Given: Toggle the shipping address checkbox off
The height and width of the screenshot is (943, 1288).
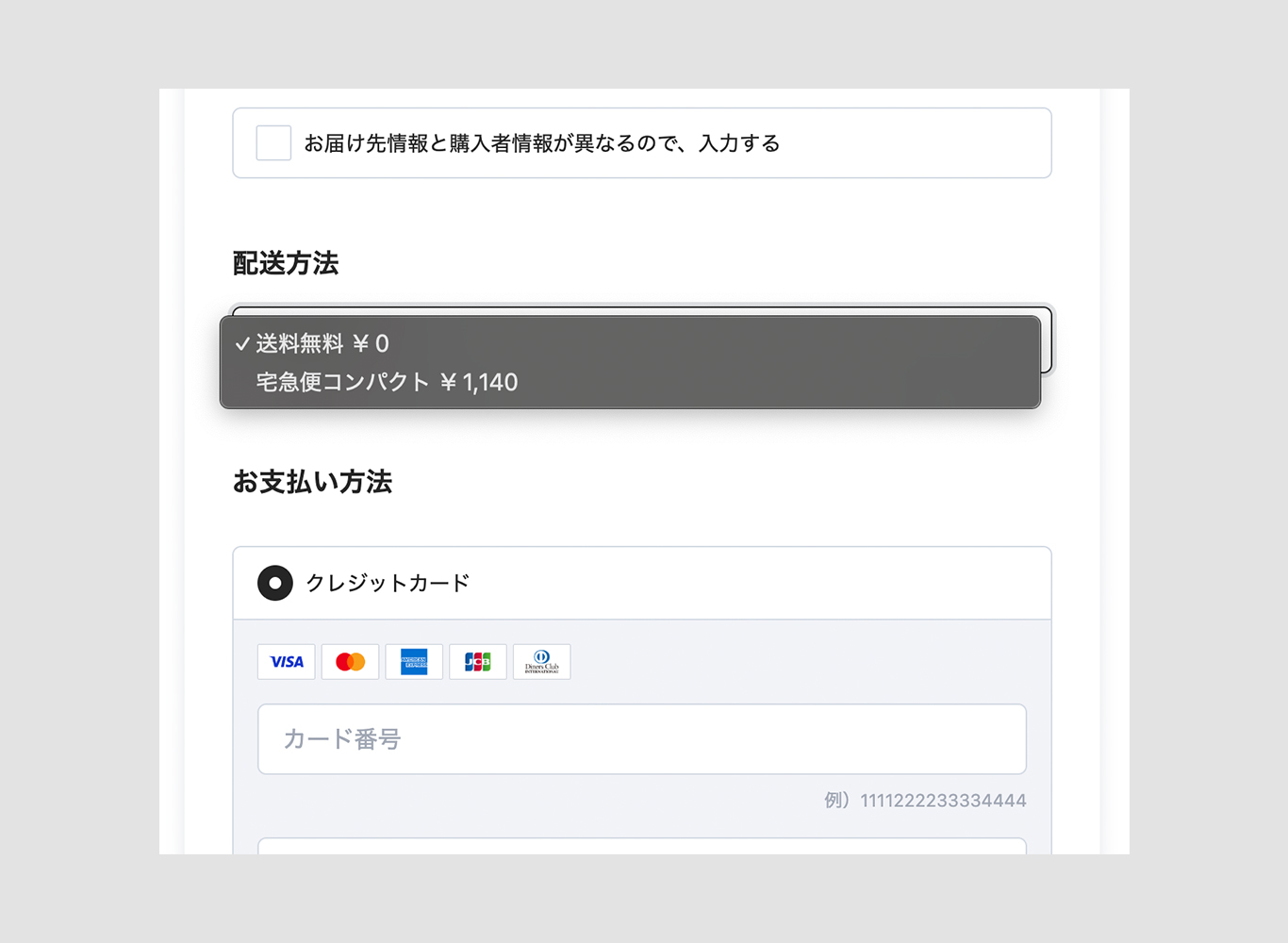Looking at the screenshot, I should point(272,142).
